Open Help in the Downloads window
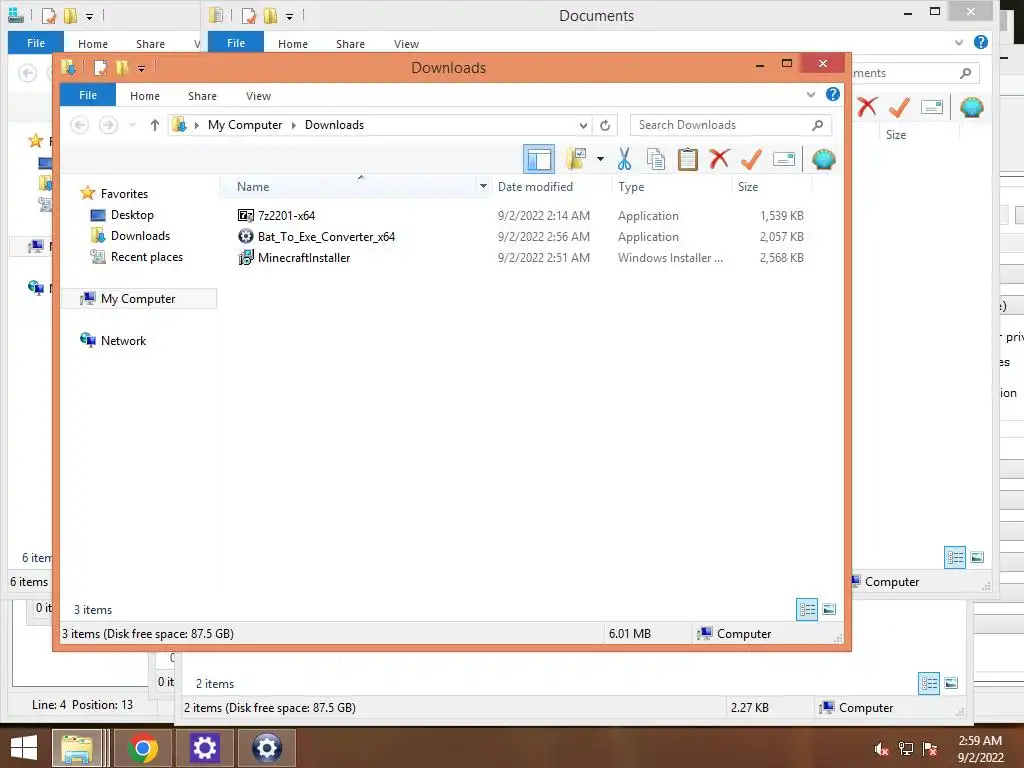This screenshot has width=1024, height=768. coord(833,94)
